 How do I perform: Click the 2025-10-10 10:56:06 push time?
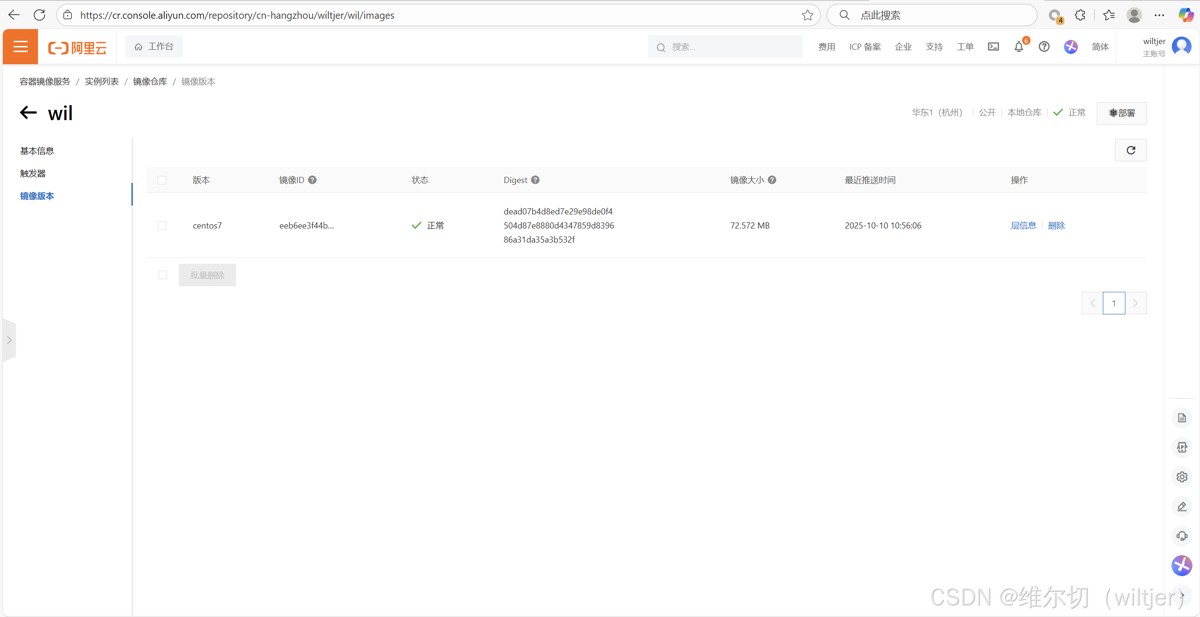click(883, 226)
